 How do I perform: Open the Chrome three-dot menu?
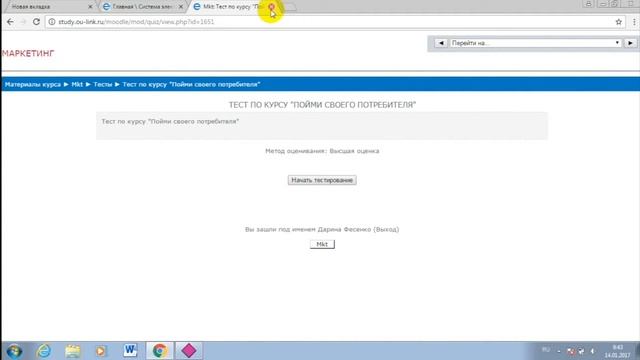pyautogui.click(x=634, y=22)
